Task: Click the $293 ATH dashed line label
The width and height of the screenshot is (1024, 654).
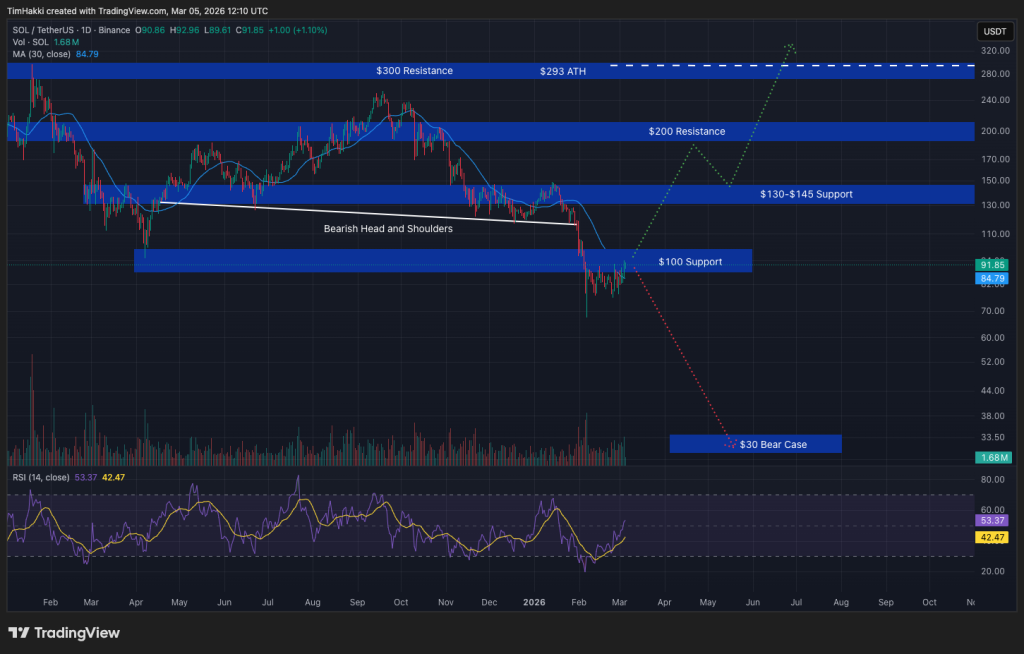Action: click(x=560, y=72)
